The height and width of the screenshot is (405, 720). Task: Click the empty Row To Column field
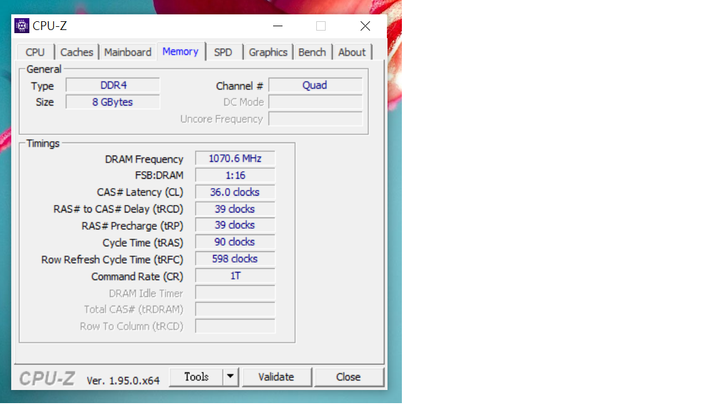click(235, 326)
